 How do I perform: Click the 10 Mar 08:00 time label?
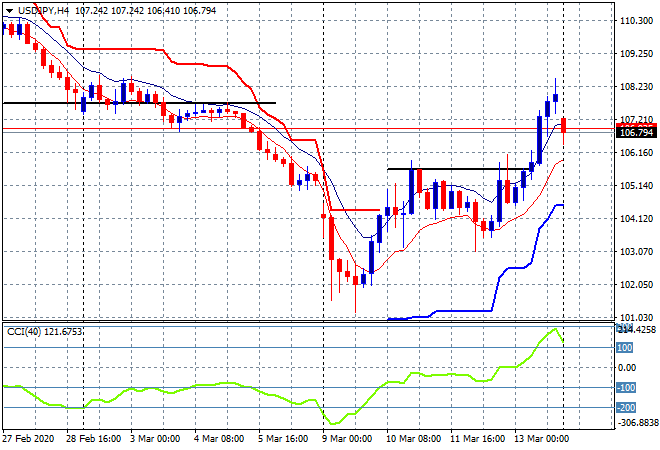[413, 439]
